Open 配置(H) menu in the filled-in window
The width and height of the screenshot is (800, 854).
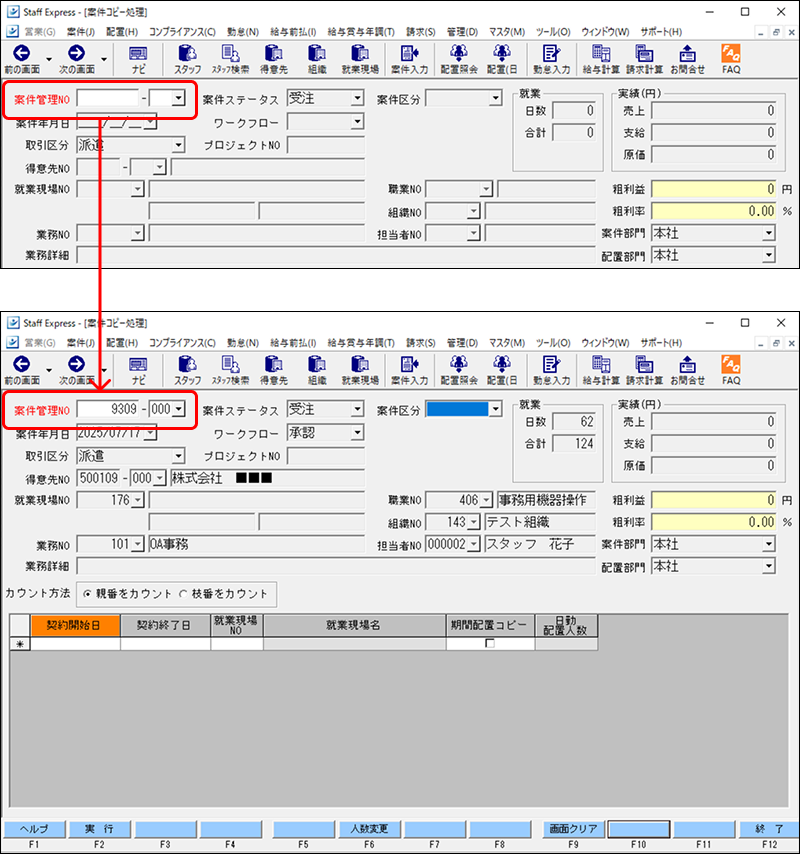click(122, 343)
